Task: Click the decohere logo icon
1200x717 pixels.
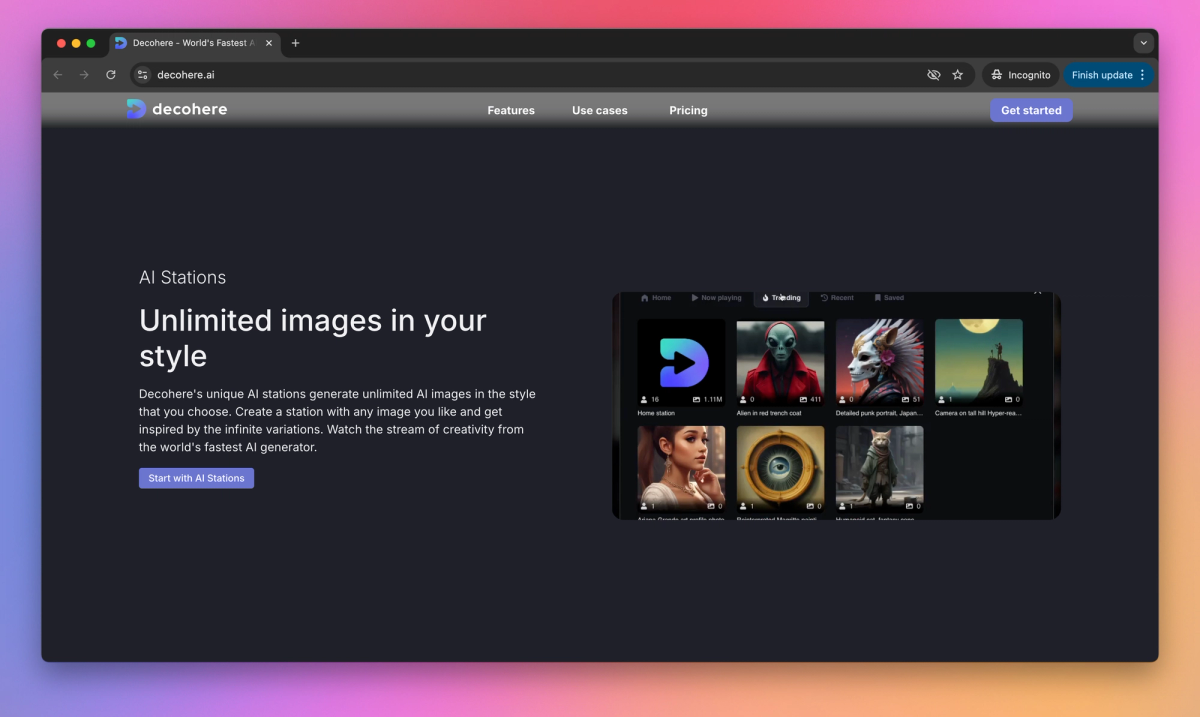Action: 136,109
